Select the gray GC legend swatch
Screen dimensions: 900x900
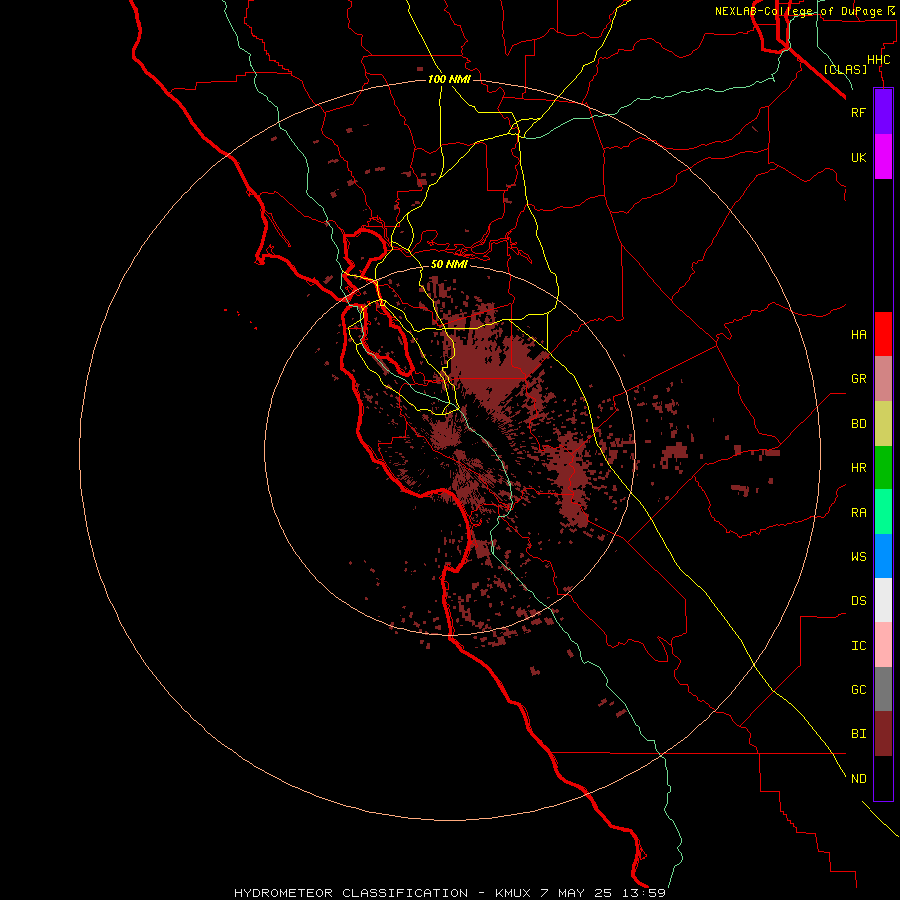(x=883, y=689)
